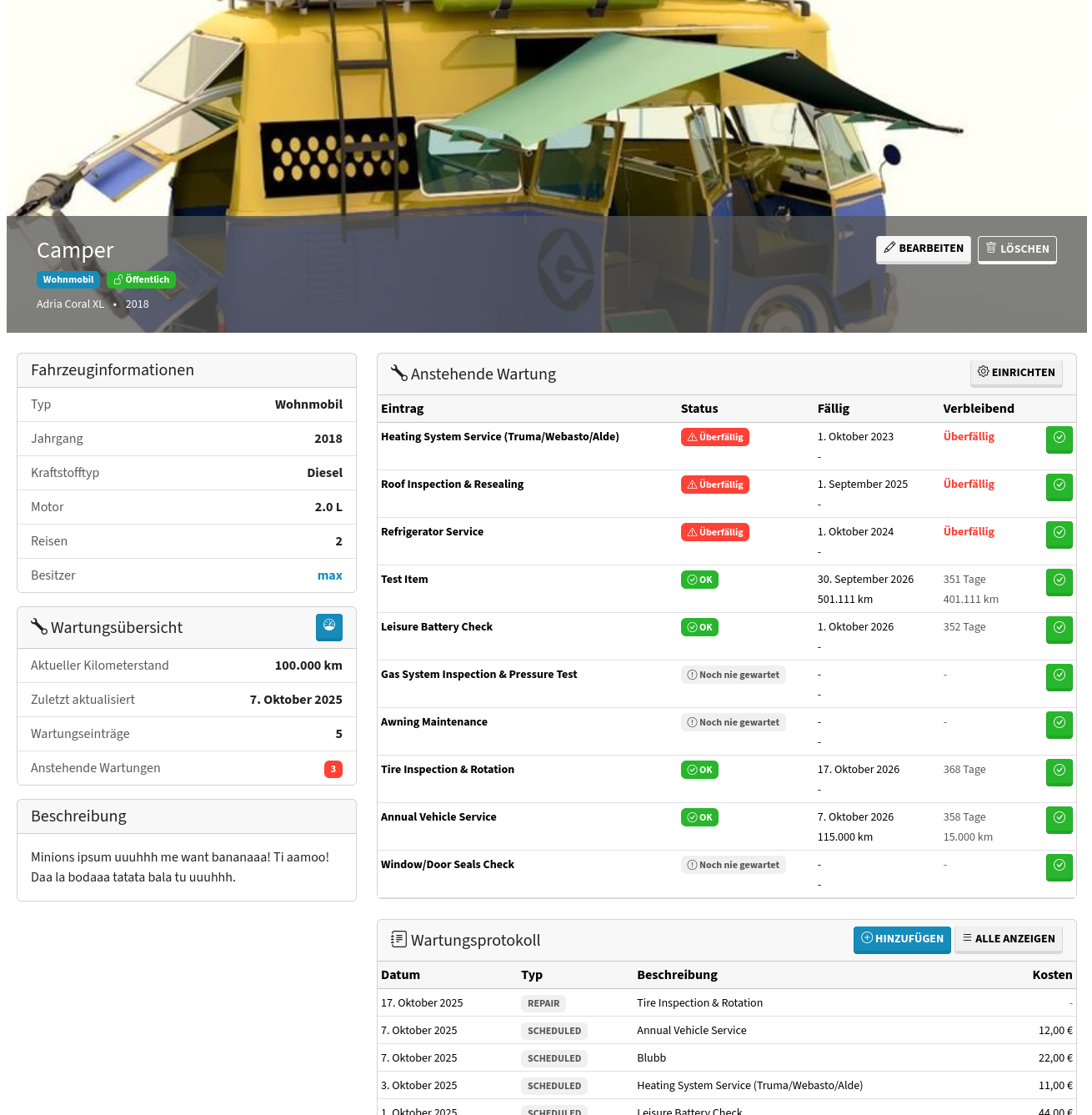1092x1115 pixels.
Task: Open Einrichten maintenance setup
Action: 1016,373
